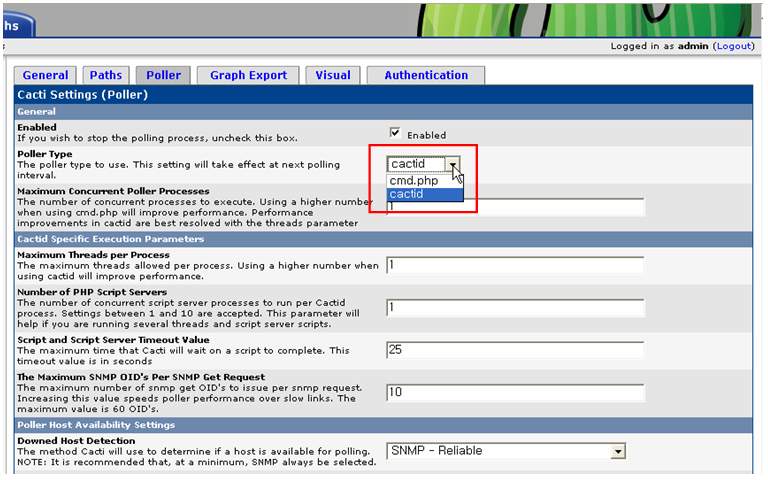Choose cmd.php from the poller type list

click(x=424, y=181)
